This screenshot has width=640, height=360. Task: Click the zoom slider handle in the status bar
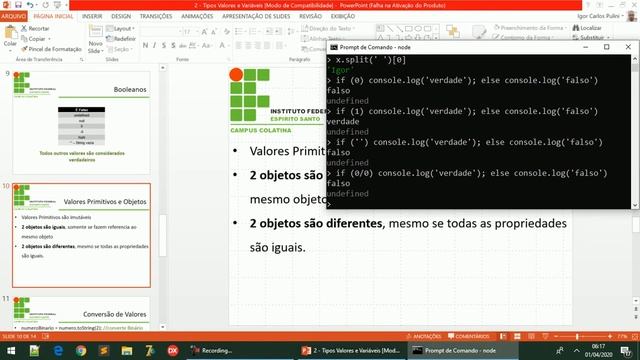pos(577,336)
